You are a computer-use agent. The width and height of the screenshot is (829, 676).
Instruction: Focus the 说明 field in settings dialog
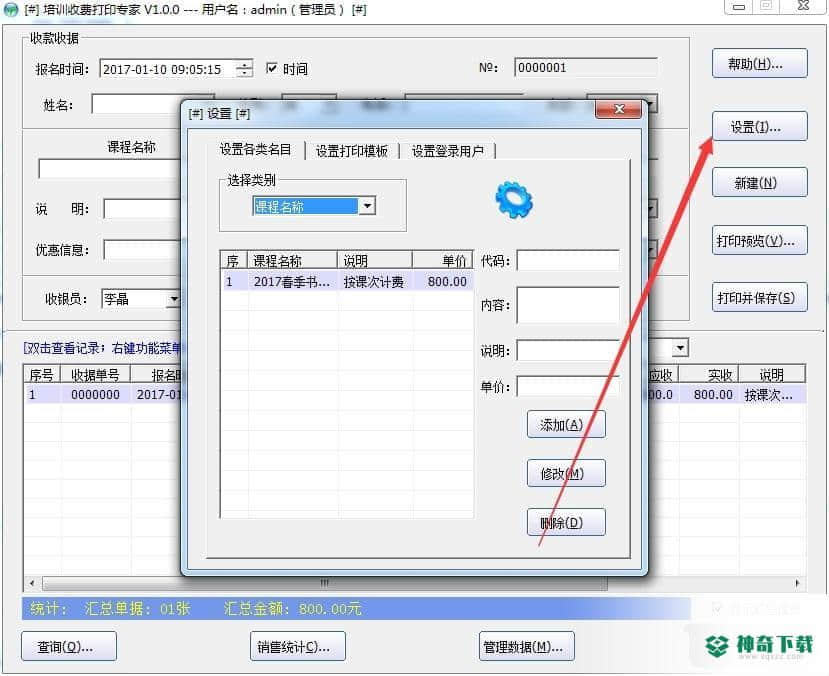tap(568, 350)
